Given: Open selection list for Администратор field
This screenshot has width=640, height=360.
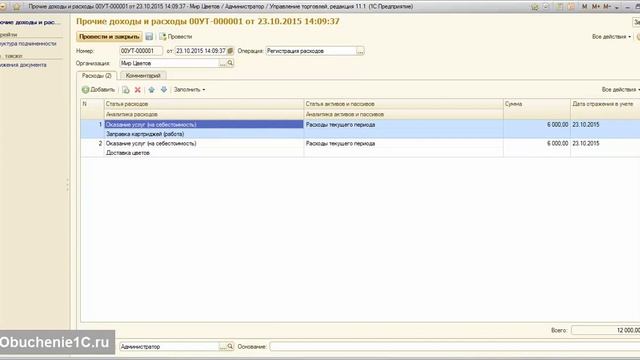Looking at the screenshot, I should click(x=222, y=347).
